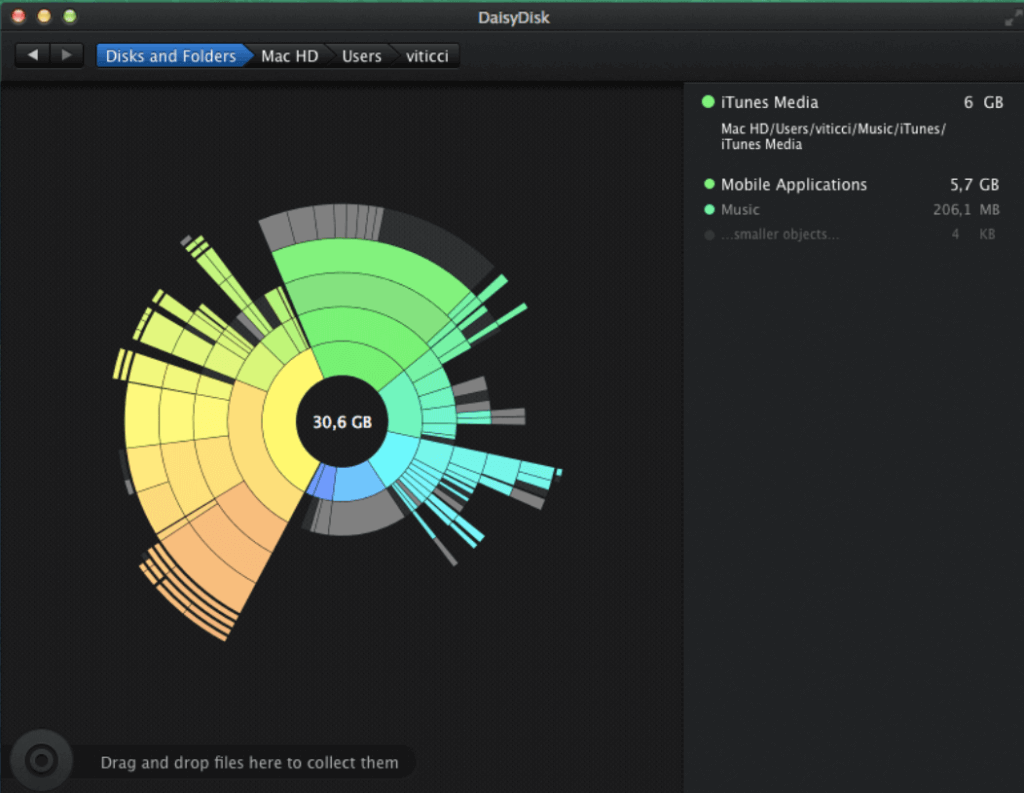Open the Music folder row

click(852, 210)
